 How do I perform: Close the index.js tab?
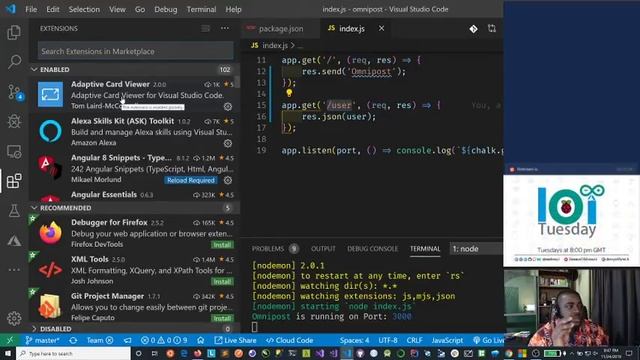[x=381, y=29]
